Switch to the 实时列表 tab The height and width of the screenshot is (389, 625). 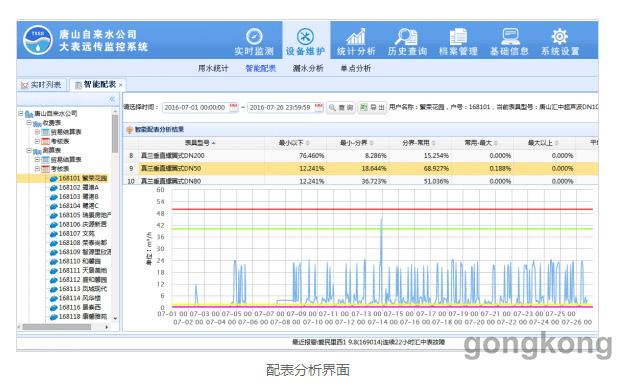pyautogui.click(x=41, y=85)
